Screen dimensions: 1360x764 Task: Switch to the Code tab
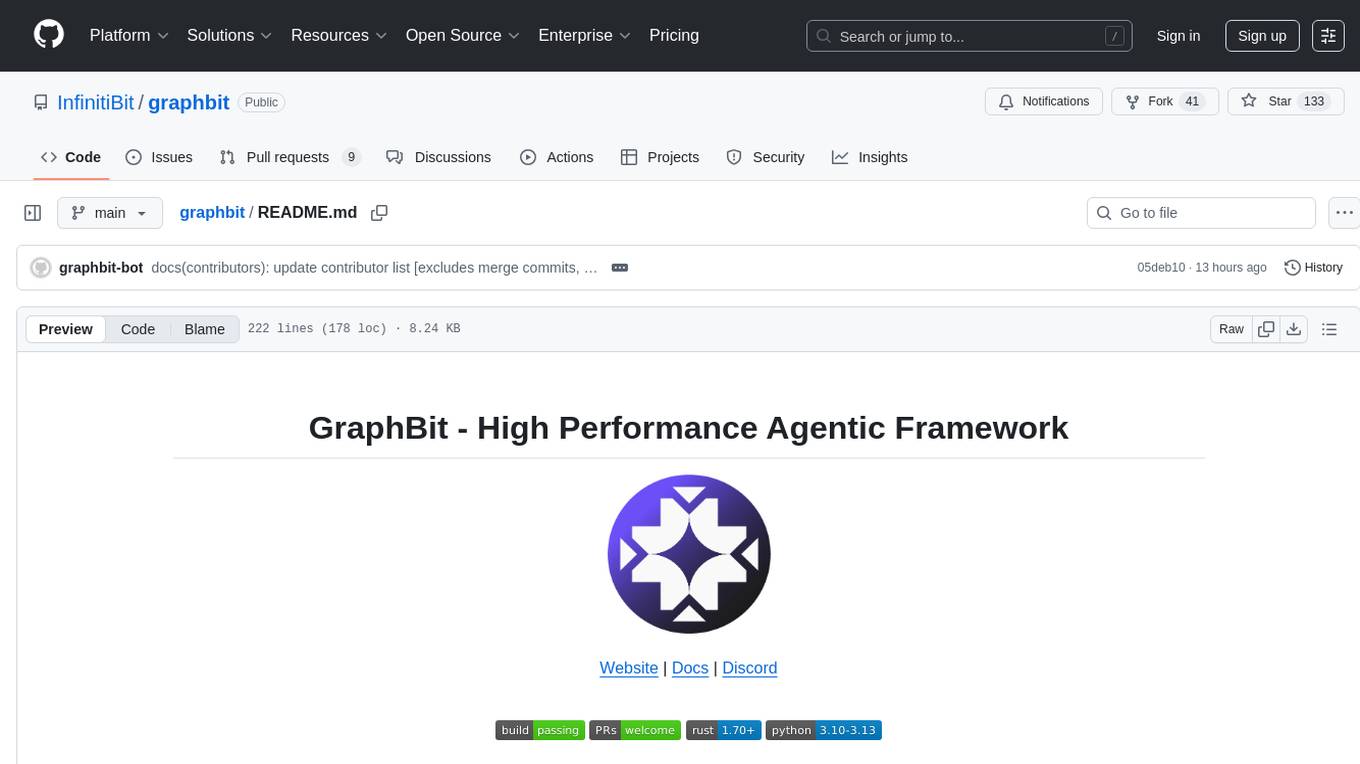point(71,157)
